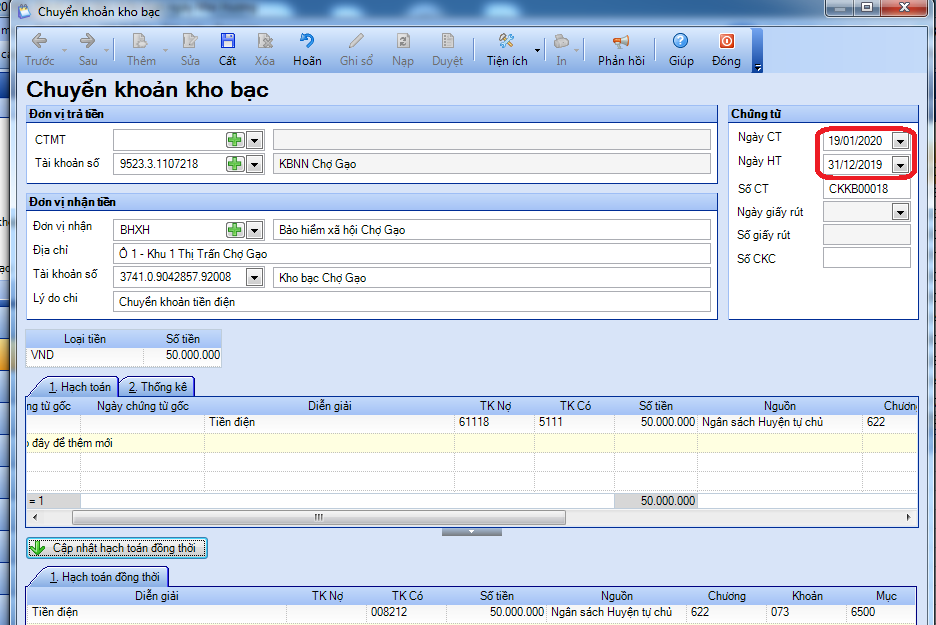This screenshot has height=625, width=936.
Task: Add new Đơn vị nhận with green plus
Action: [235, 230]
